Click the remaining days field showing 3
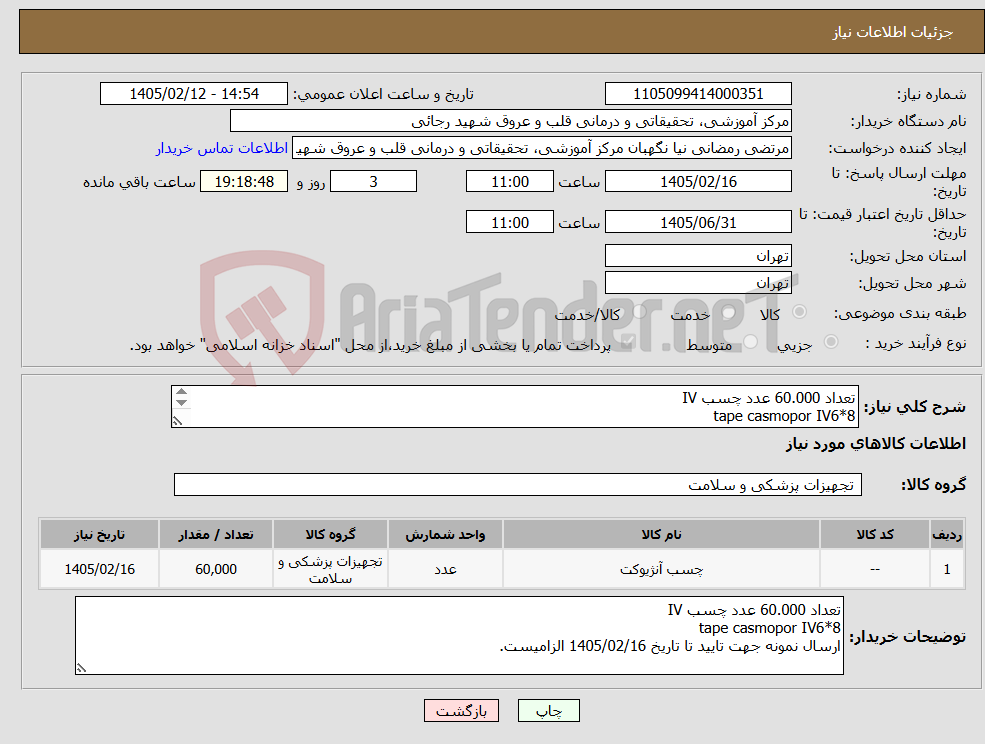The image size is (985, 744). [373, 182]
